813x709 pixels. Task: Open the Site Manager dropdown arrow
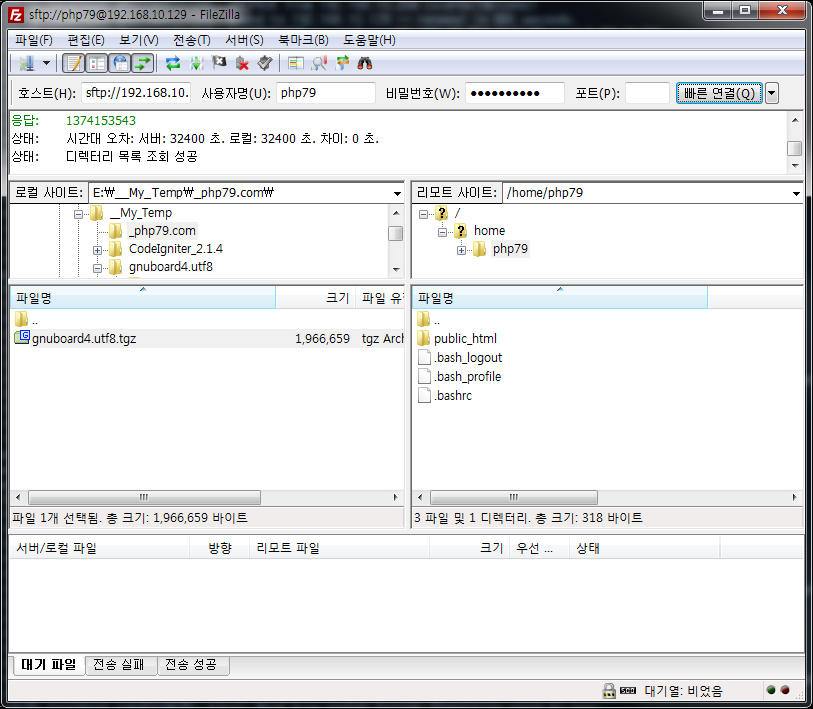46,63
